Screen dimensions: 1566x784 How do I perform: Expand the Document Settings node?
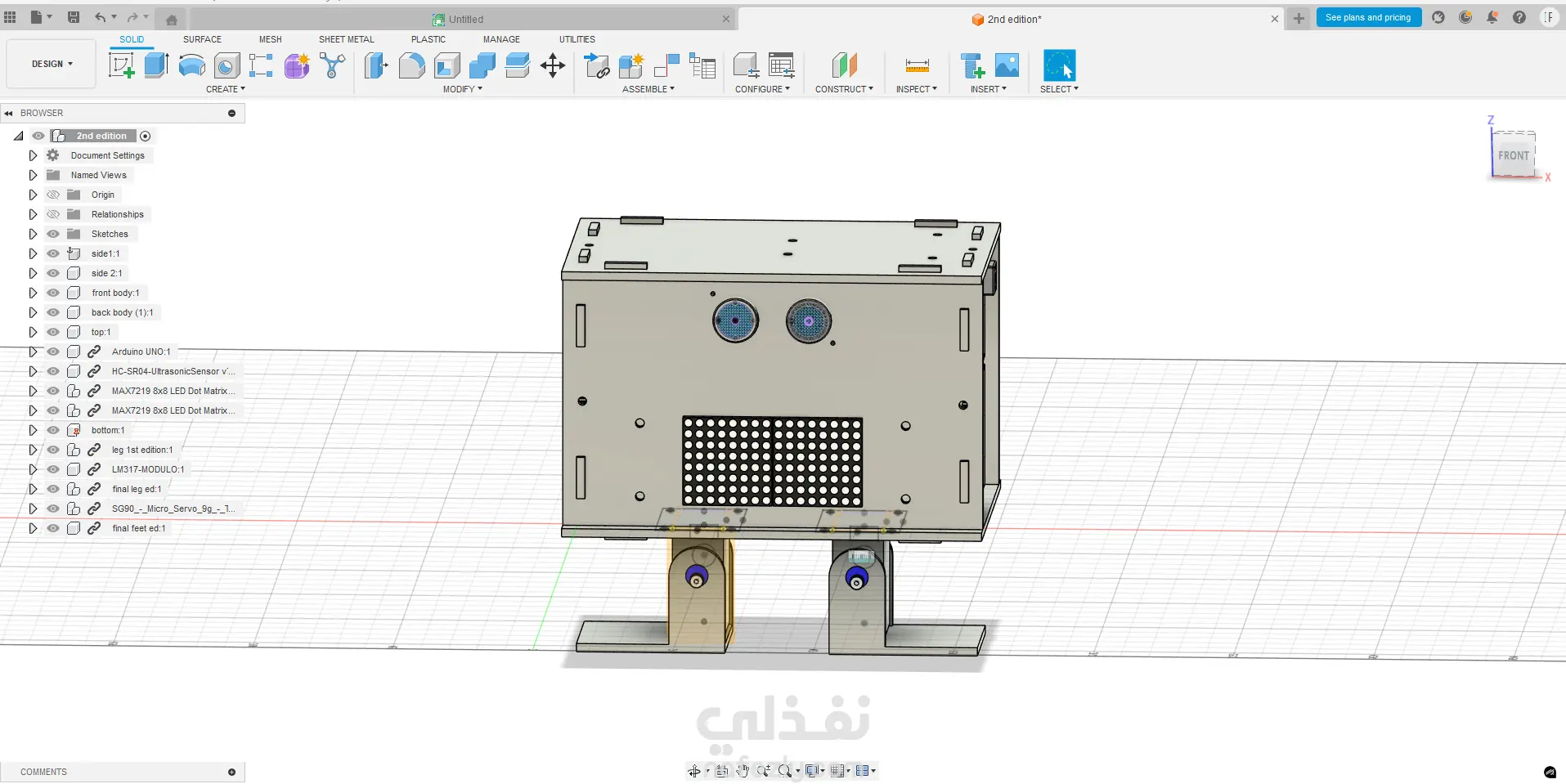click(x=33, y=155)
